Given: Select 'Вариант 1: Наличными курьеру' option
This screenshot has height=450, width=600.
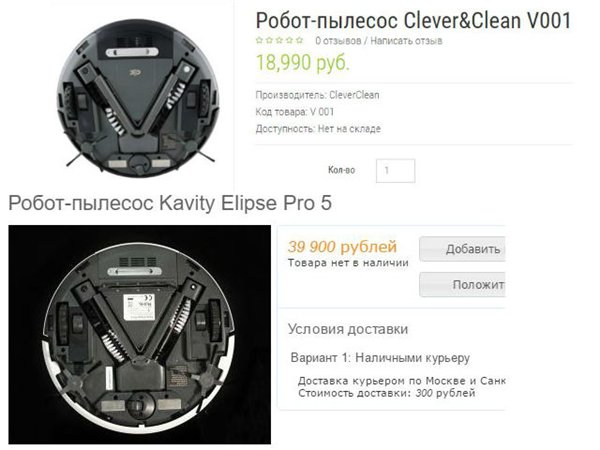Looking at the screenshot, I should pos(380,358).
